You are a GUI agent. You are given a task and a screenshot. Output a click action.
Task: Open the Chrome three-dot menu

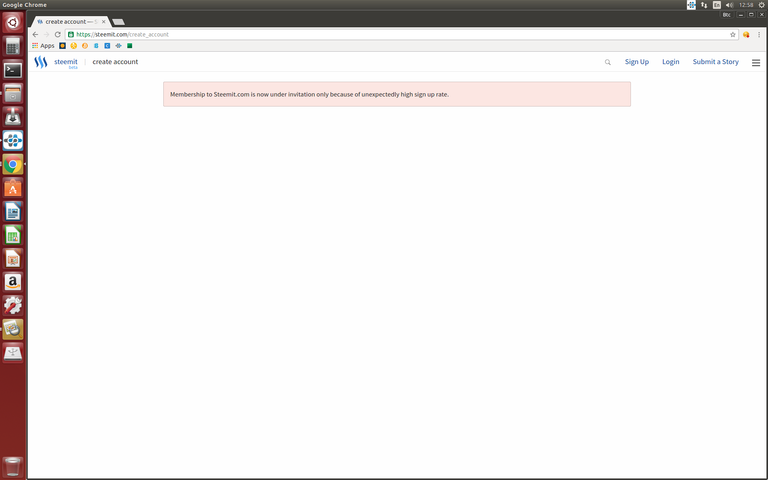[x=759, y=34]
